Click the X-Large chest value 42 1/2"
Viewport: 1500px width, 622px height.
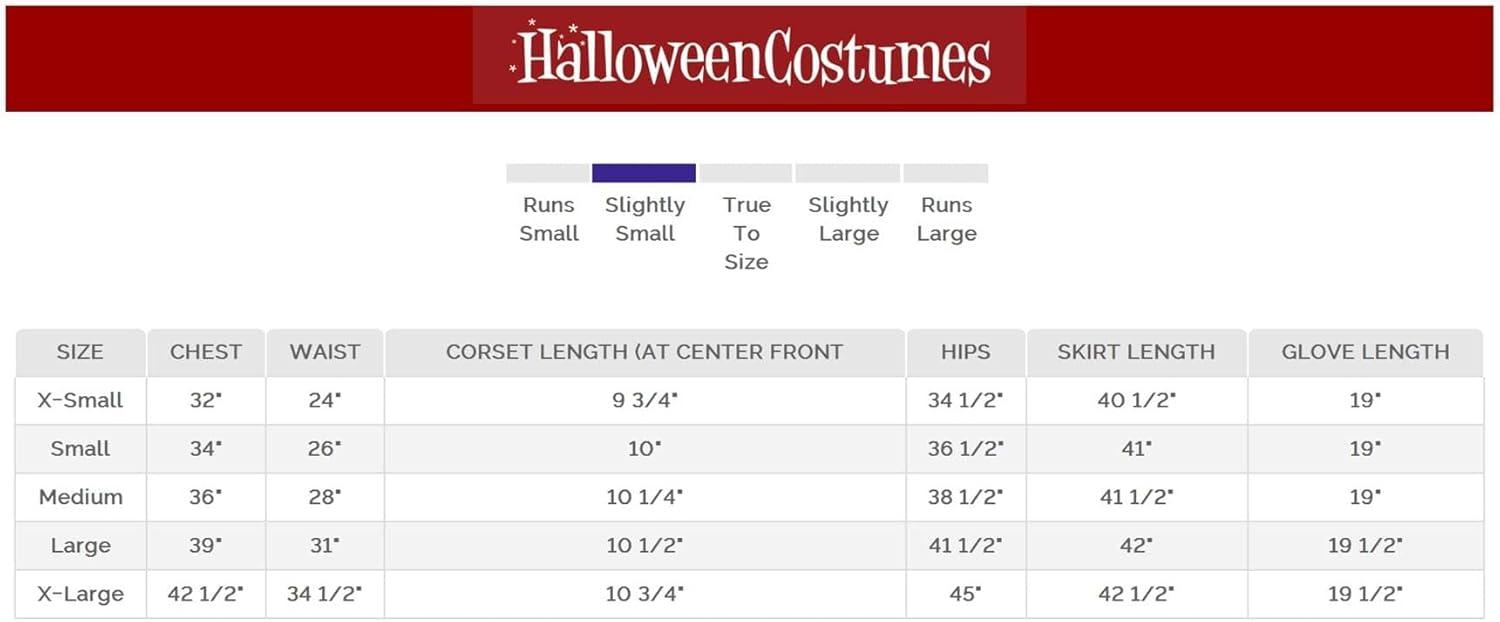[x=205, y=594]
